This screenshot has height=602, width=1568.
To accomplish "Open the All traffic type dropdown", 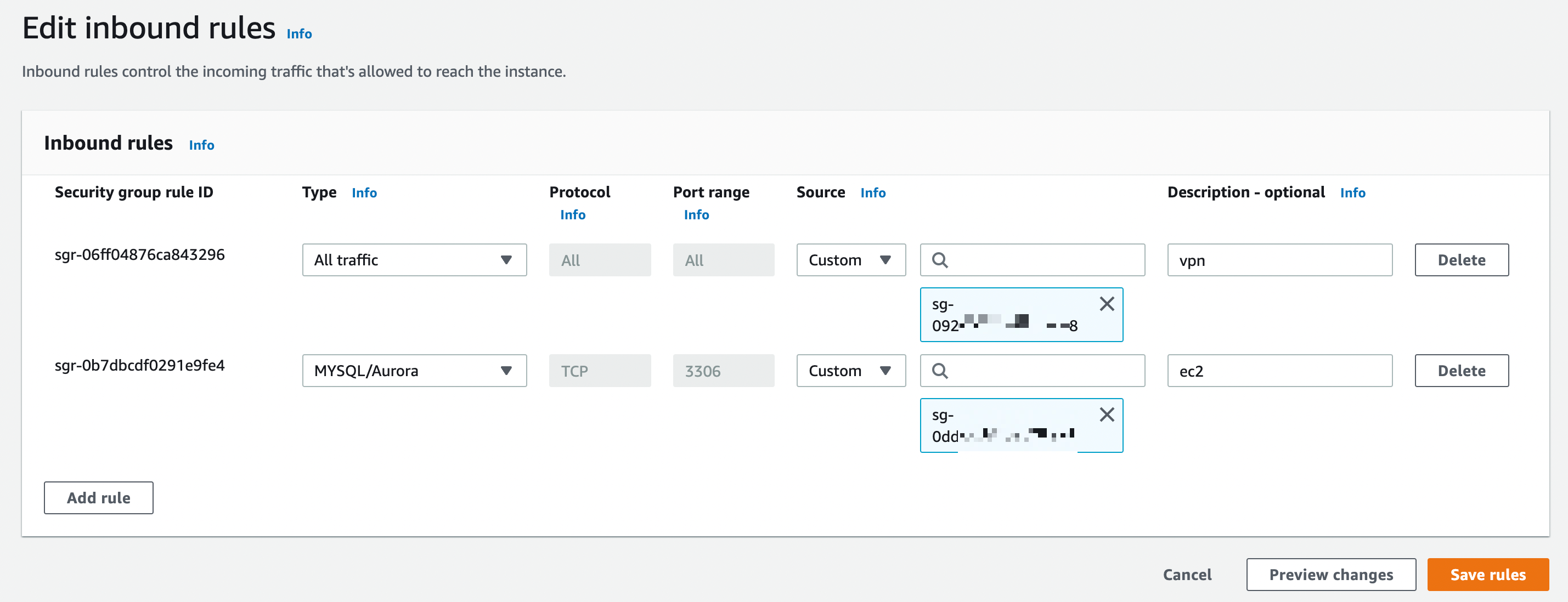I will tap(414, 260).
